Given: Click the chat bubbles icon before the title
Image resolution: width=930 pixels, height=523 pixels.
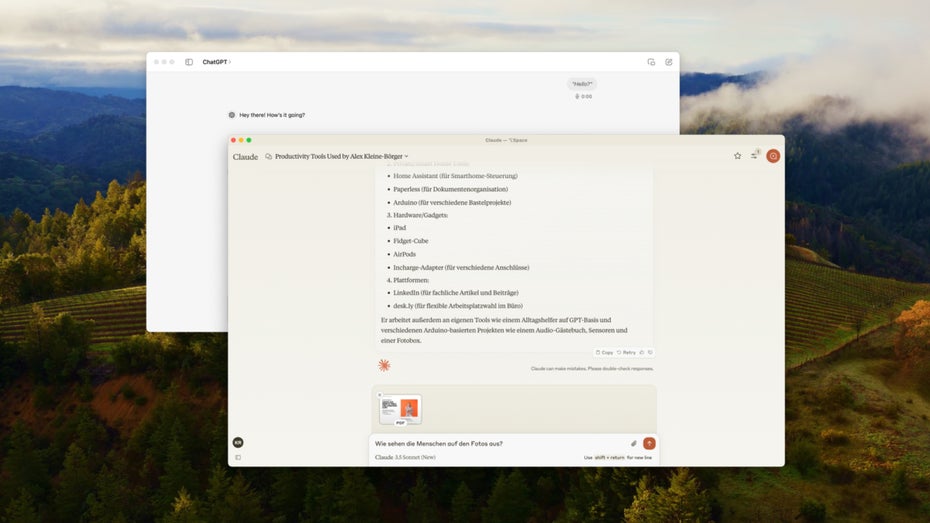Looking at the screenshot, I should click(x=269, y=157).
